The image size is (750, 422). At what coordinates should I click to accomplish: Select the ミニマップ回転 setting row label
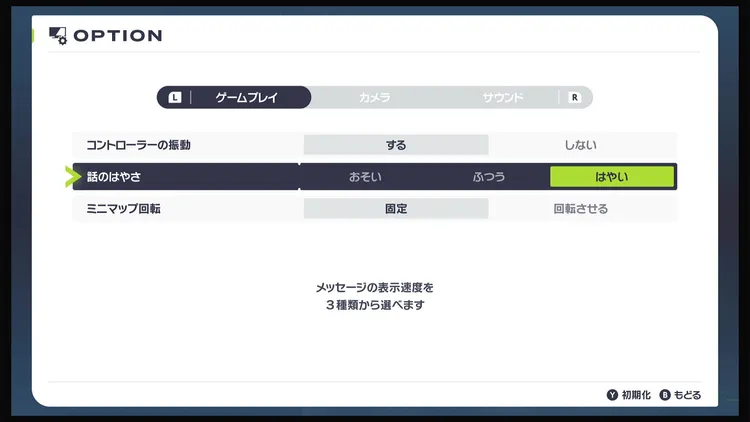point(123,209)
